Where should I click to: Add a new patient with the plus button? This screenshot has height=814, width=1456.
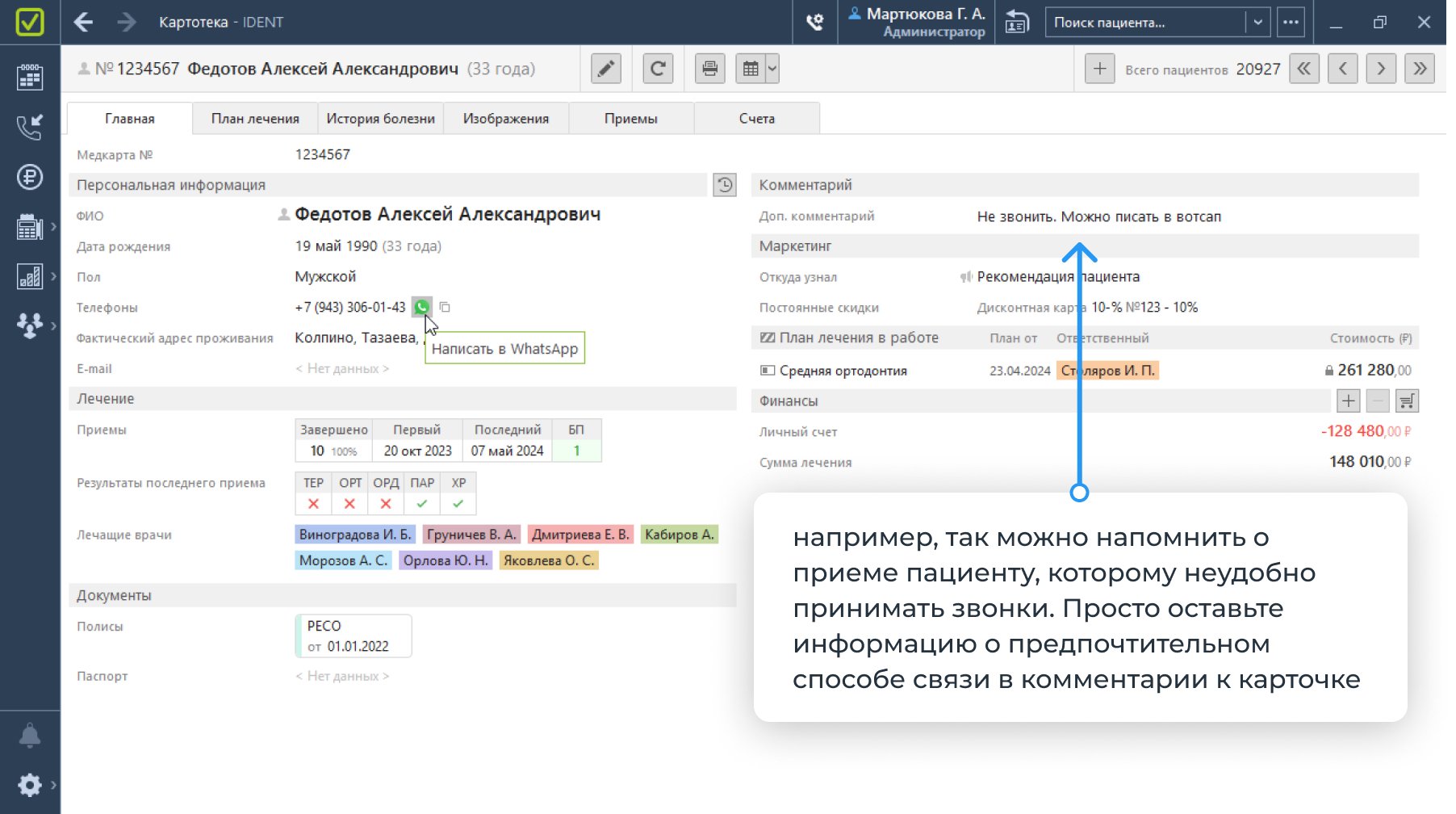click(x=1099, y=69)
